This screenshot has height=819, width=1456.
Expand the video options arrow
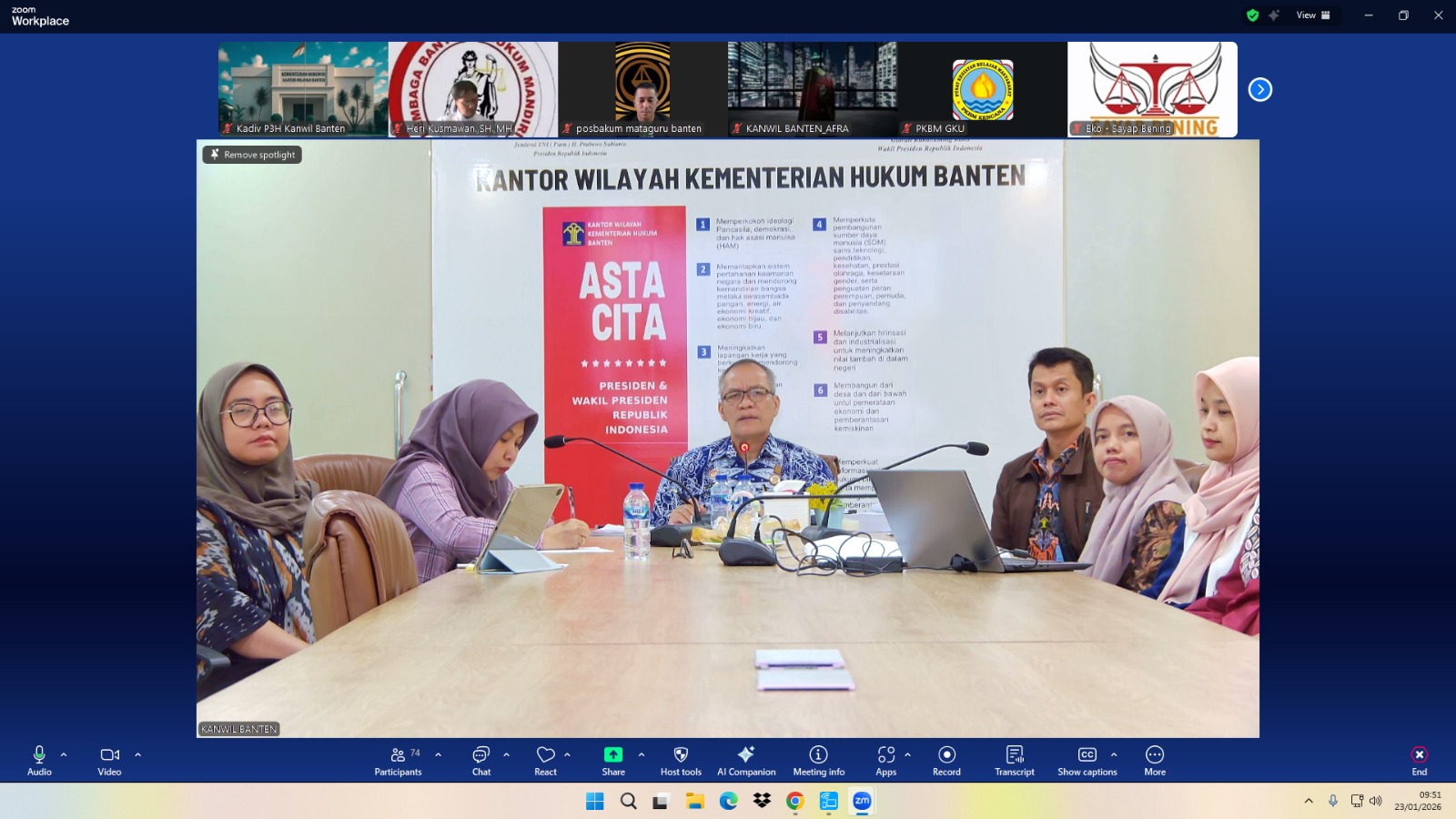click(x=138, y=754)
